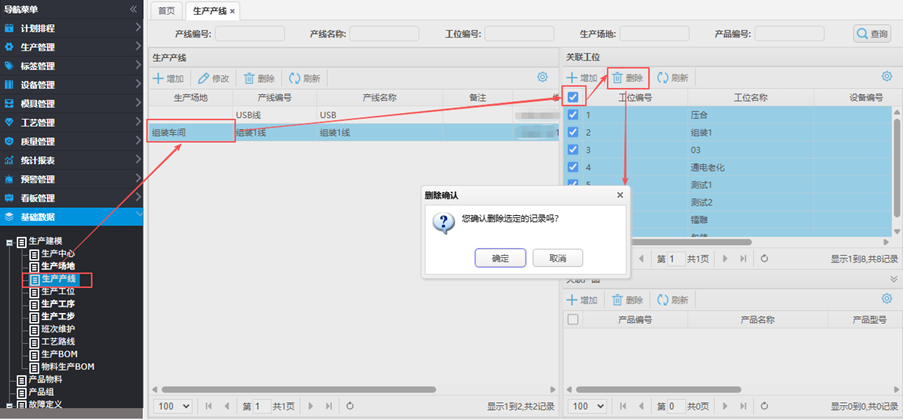Add a new 关联工位 record
The image size is (903, 420).
(x=582, y=78)
